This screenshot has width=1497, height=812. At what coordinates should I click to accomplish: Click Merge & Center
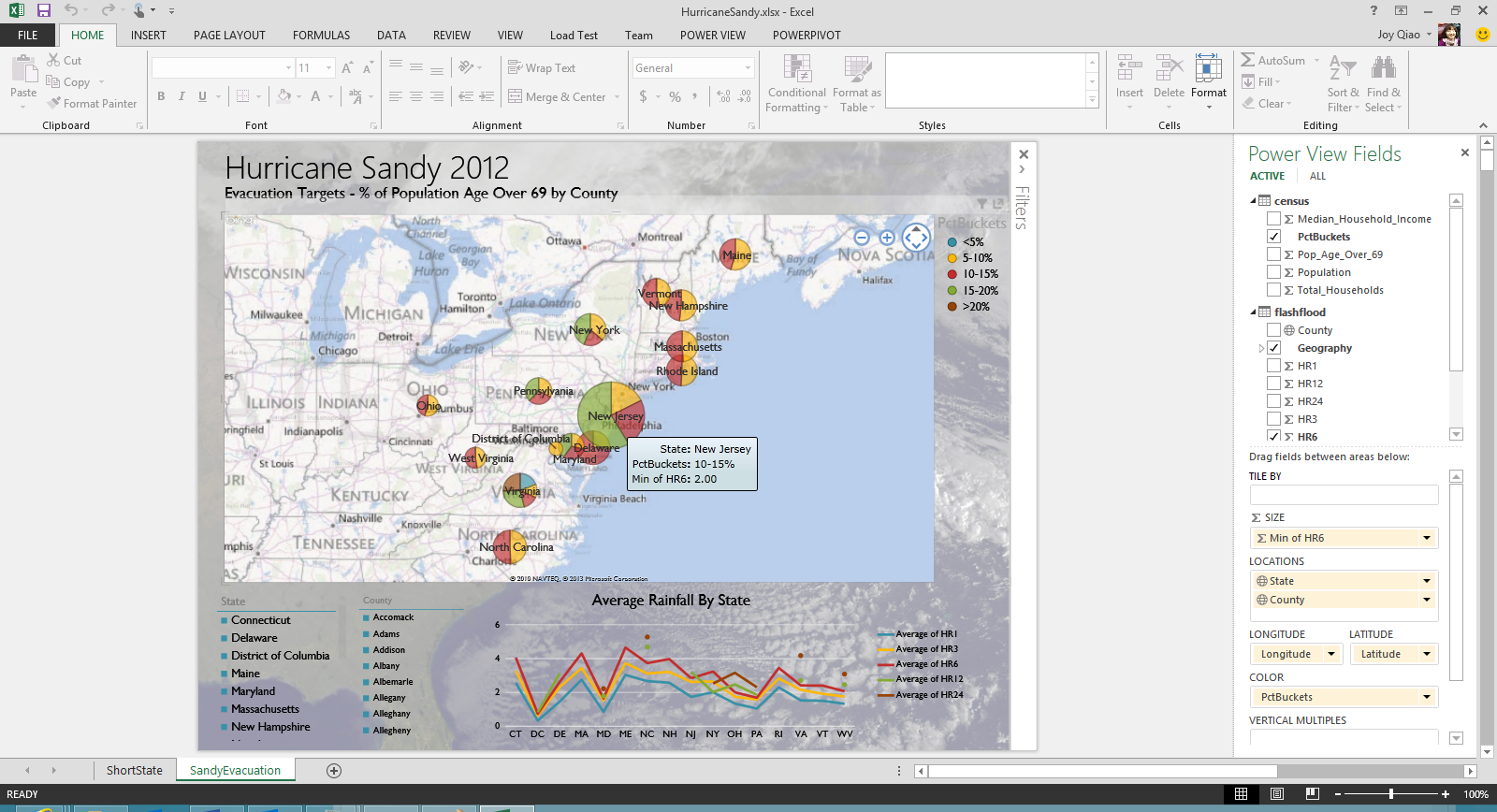coord(564,96)
